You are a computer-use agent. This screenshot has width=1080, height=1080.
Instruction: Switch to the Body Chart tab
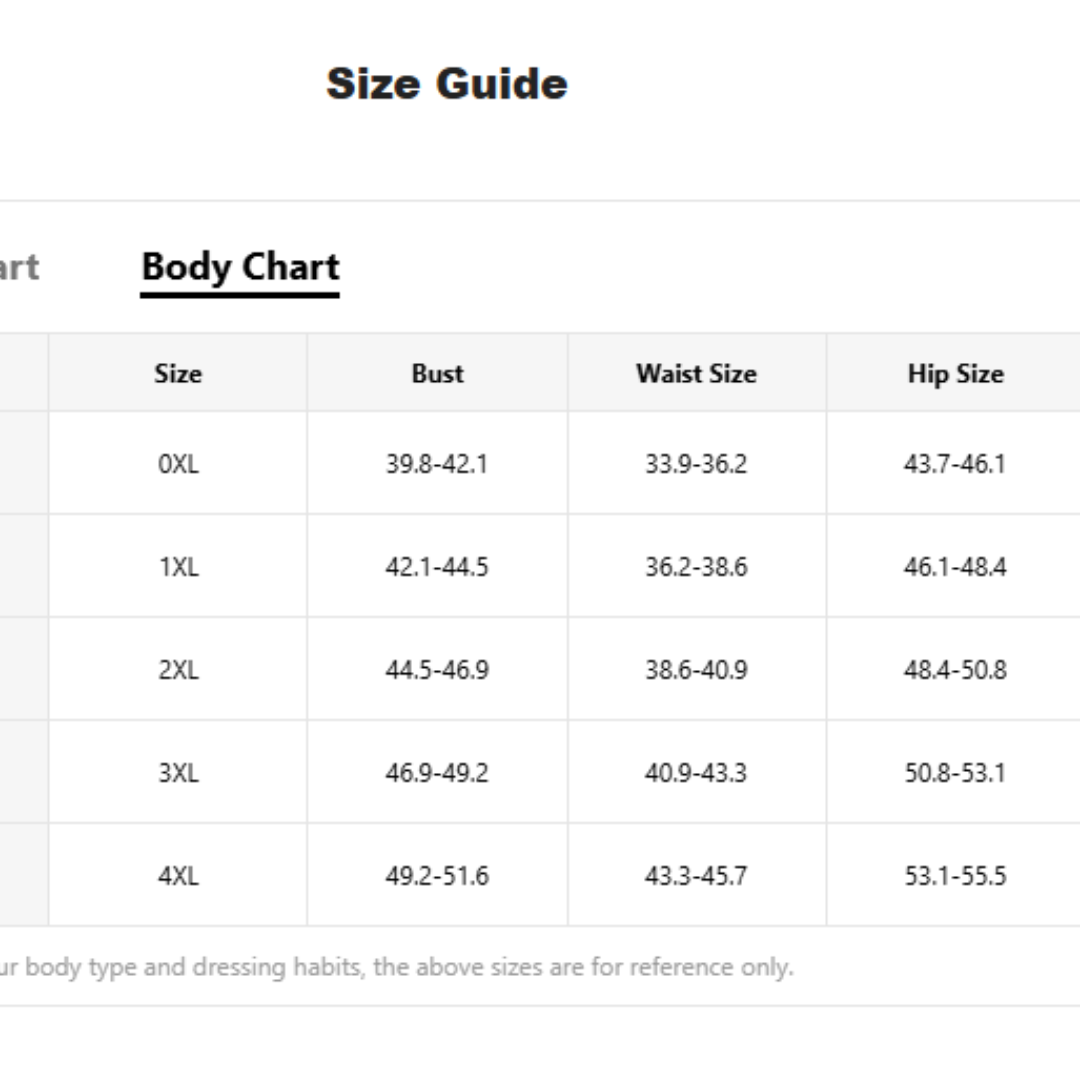point(240,267)
